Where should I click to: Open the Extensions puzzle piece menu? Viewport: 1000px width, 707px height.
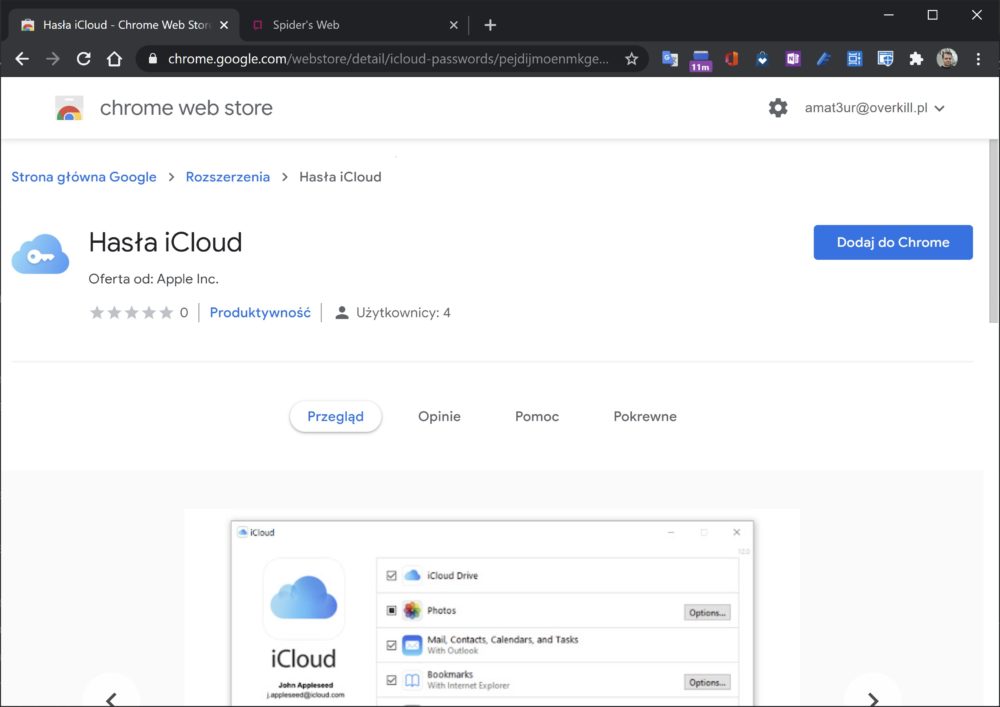tap(916, 59)
